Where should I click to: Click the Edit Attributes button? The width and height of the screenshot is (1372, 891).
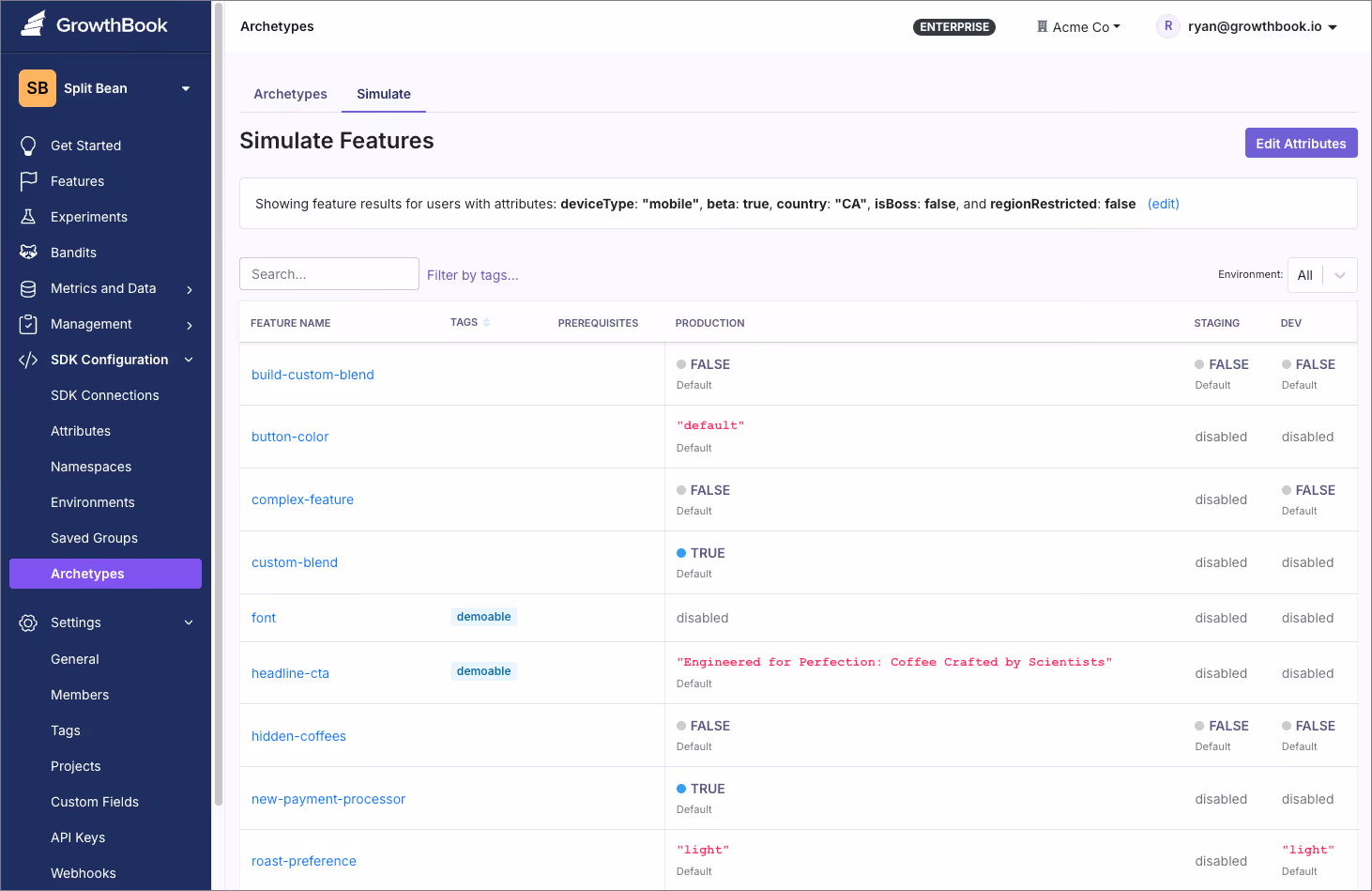pyautogui.click(x=1301, y=143)
